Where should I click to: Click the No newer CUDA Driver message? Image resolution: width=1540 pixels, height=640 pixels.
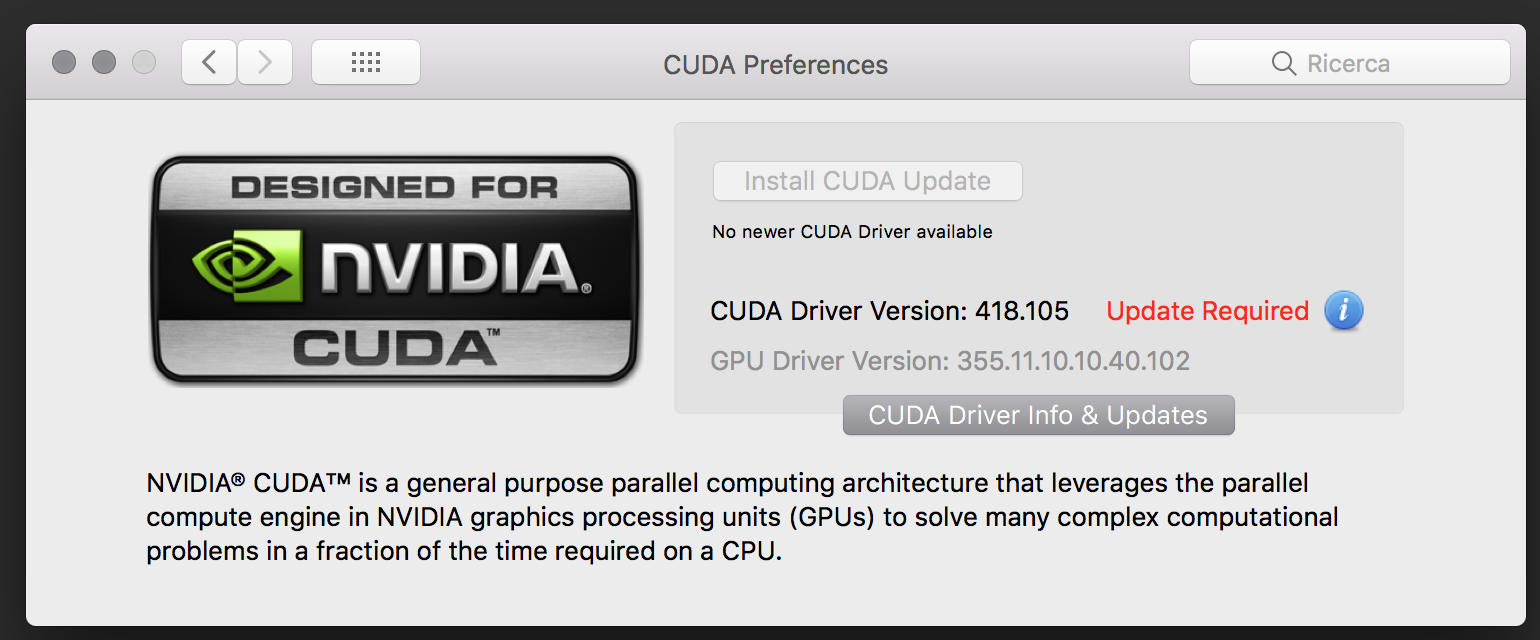point(852,232)
